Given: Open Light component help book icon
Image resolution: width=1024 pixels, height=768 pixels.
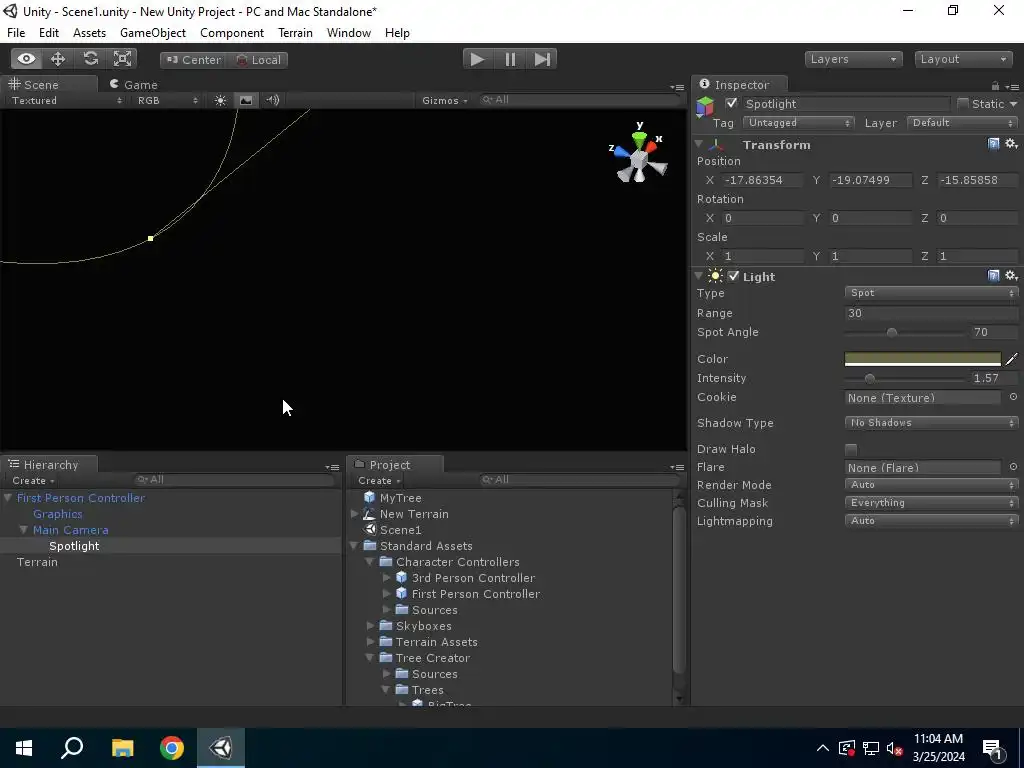Looking at the screenshot, I should click(x=993, y=276).
